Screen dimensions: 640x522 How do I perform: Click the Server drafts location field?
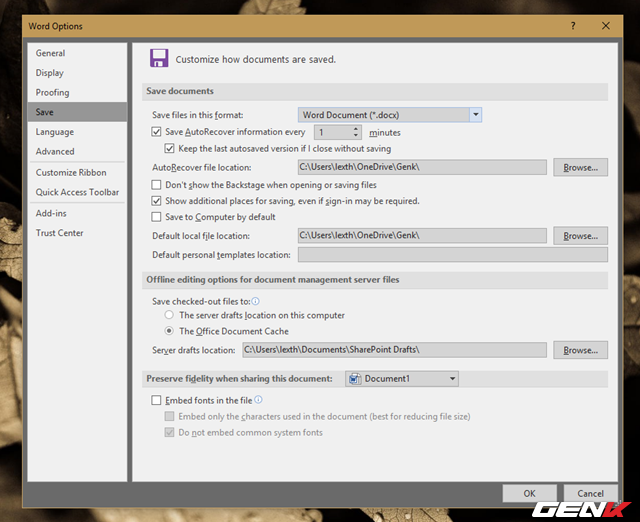[394, 350]
